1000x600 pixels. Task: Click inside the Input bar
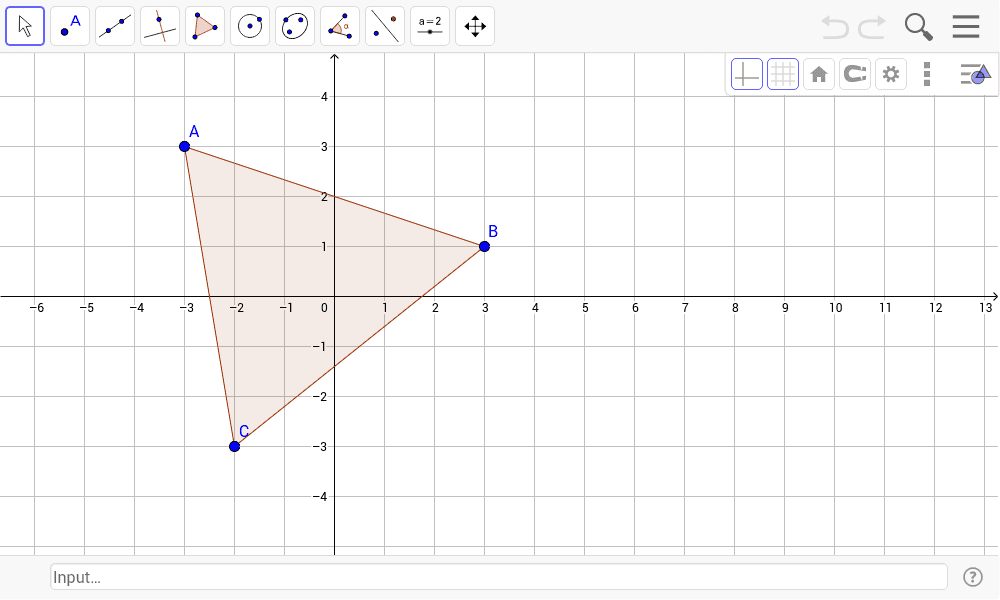click(x=500, y=576)
